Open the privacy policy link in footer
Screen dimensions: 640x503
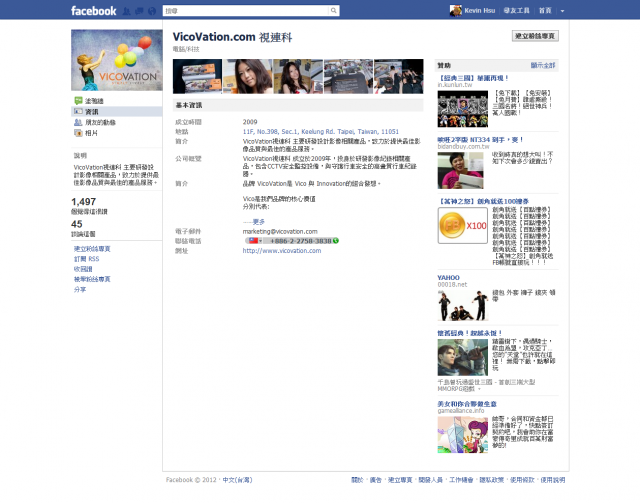491,480
